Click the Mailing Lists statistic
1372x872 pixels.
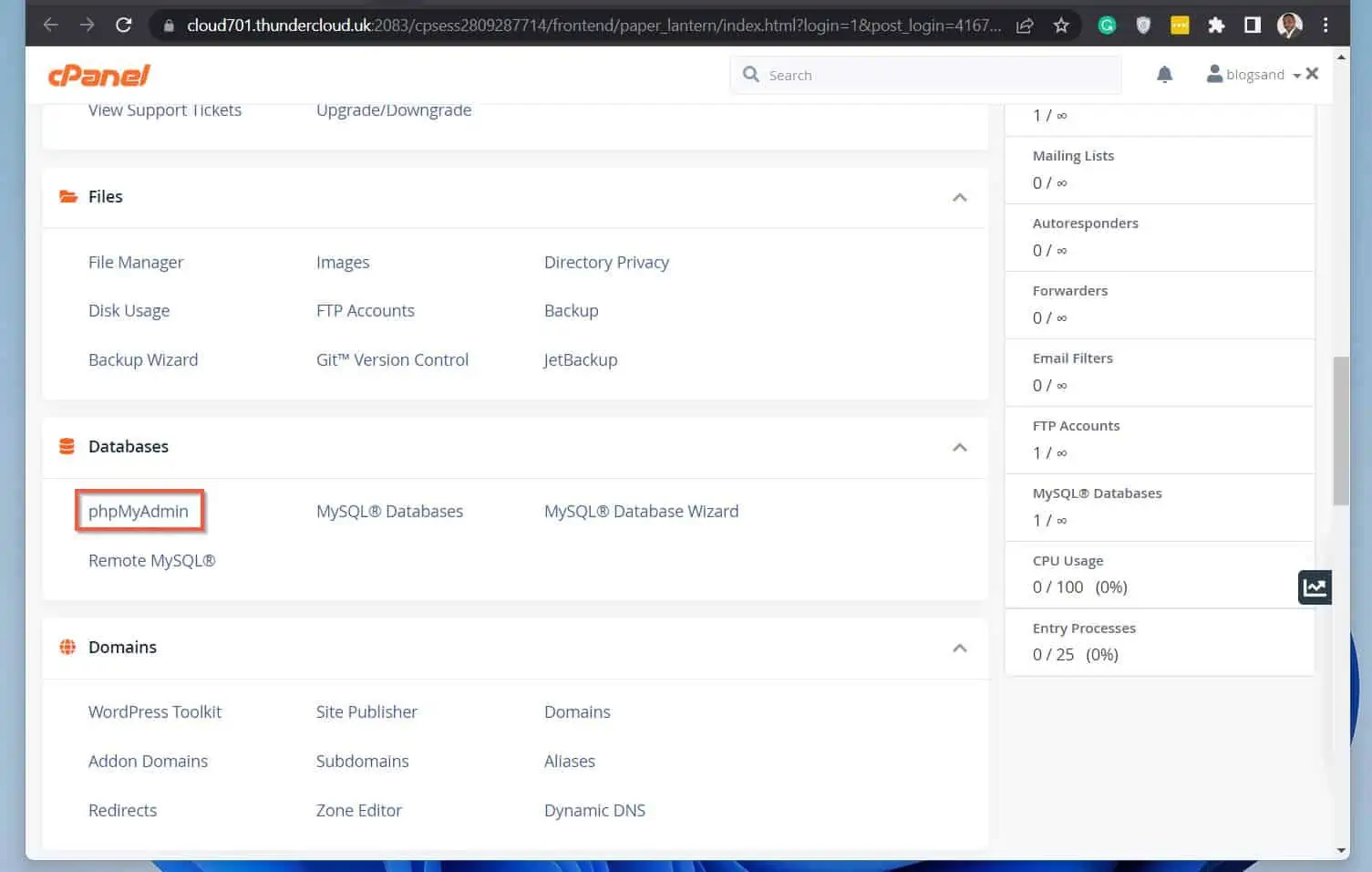[x=1160, y=170]
